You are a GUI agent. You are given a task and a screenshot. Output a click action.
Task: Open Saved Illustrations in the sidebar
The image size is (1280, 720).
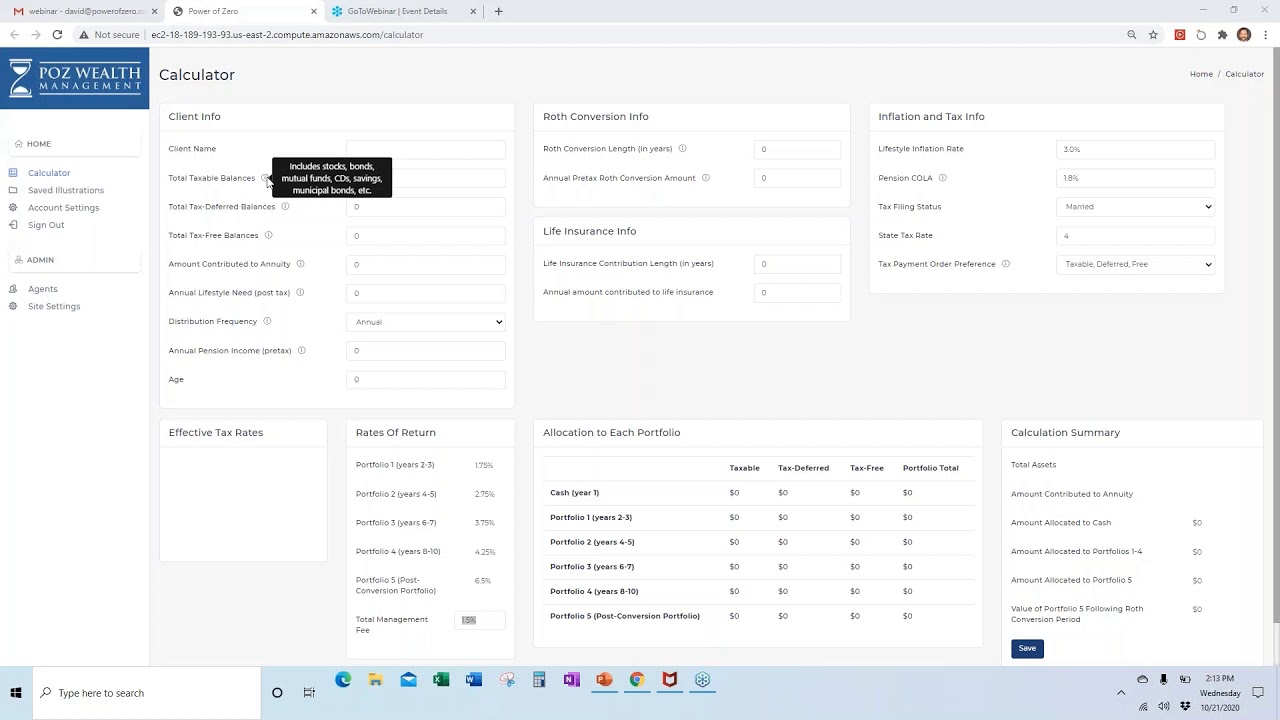pyautogui.click(x=66, y=190)
